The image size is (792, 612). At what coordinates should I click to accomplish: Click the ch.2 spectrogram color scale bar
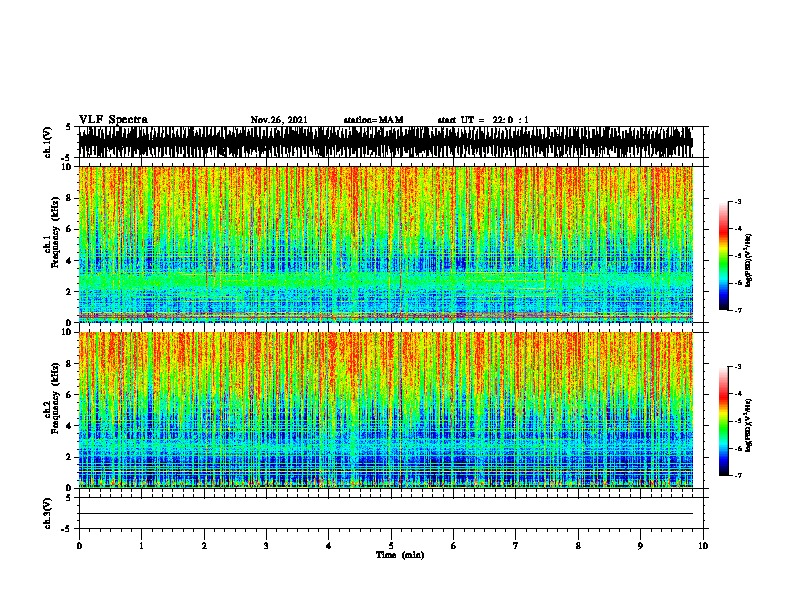pyautogui.click(x=724, y=421)
